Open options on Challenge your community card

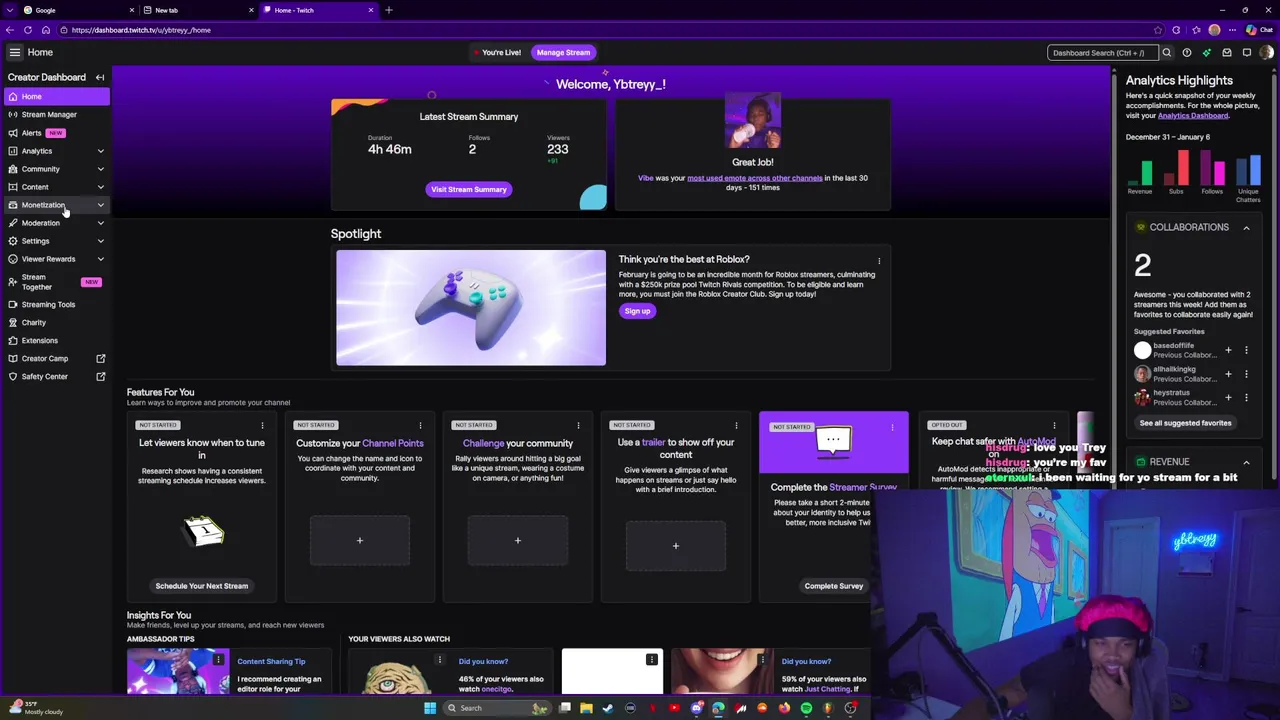(x=578, y=425)
